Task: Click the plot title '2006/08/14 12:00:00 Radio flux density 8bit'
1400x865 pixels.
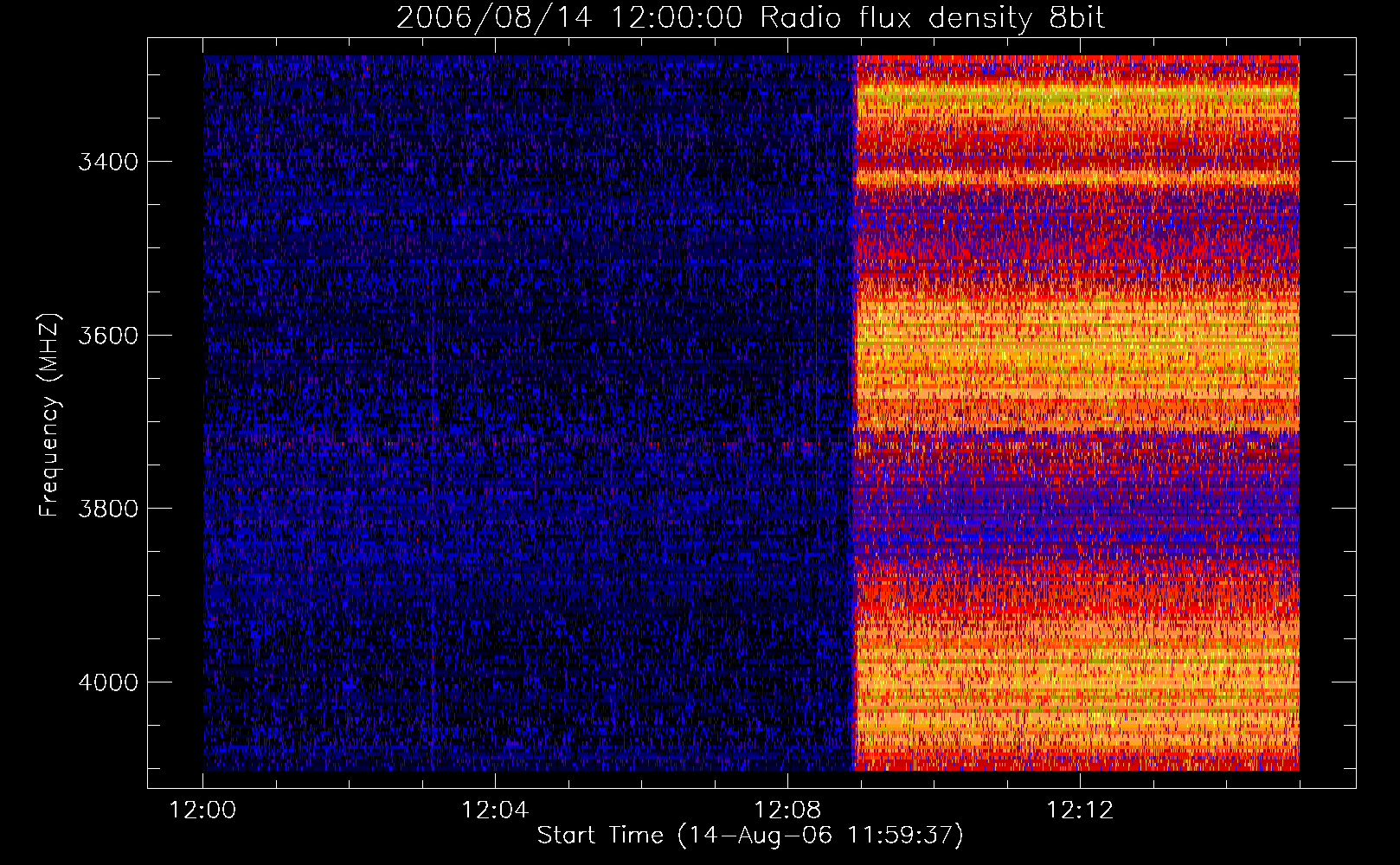Action: click(x=750, y=17)
